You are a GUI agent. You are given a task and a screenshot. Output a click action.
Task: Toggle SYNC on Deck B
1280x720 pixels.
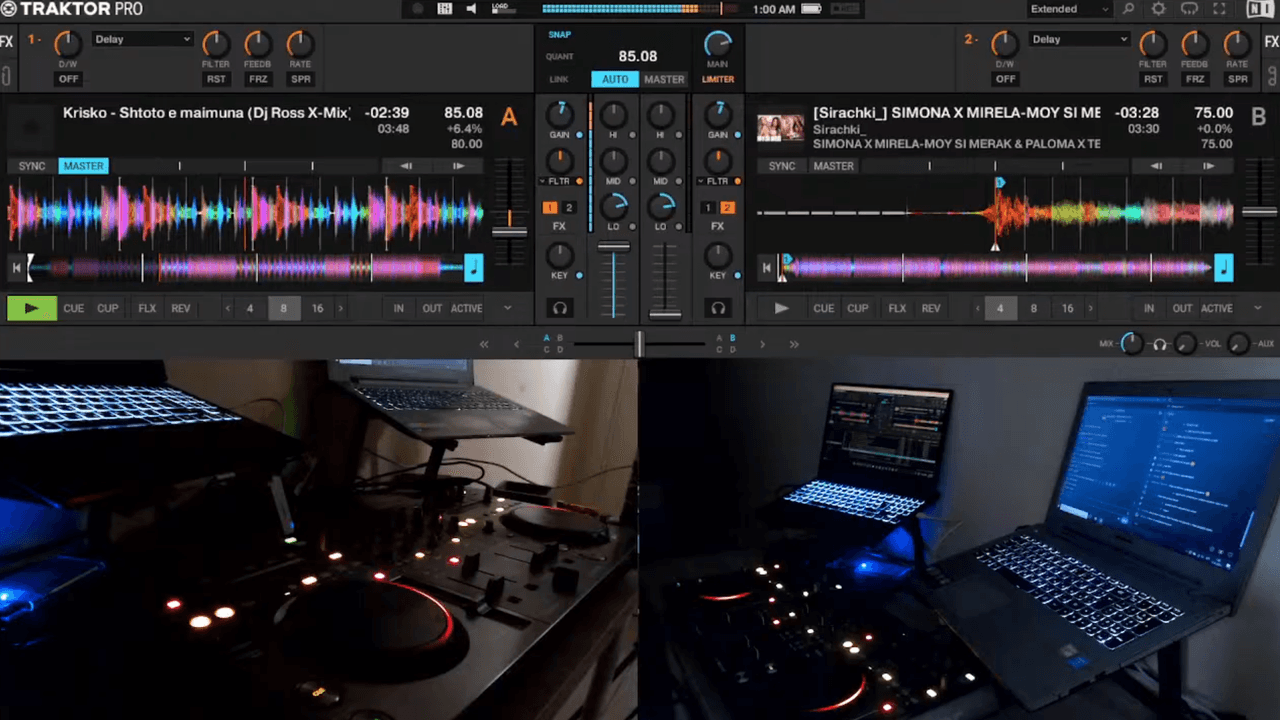tap(782, 166)
